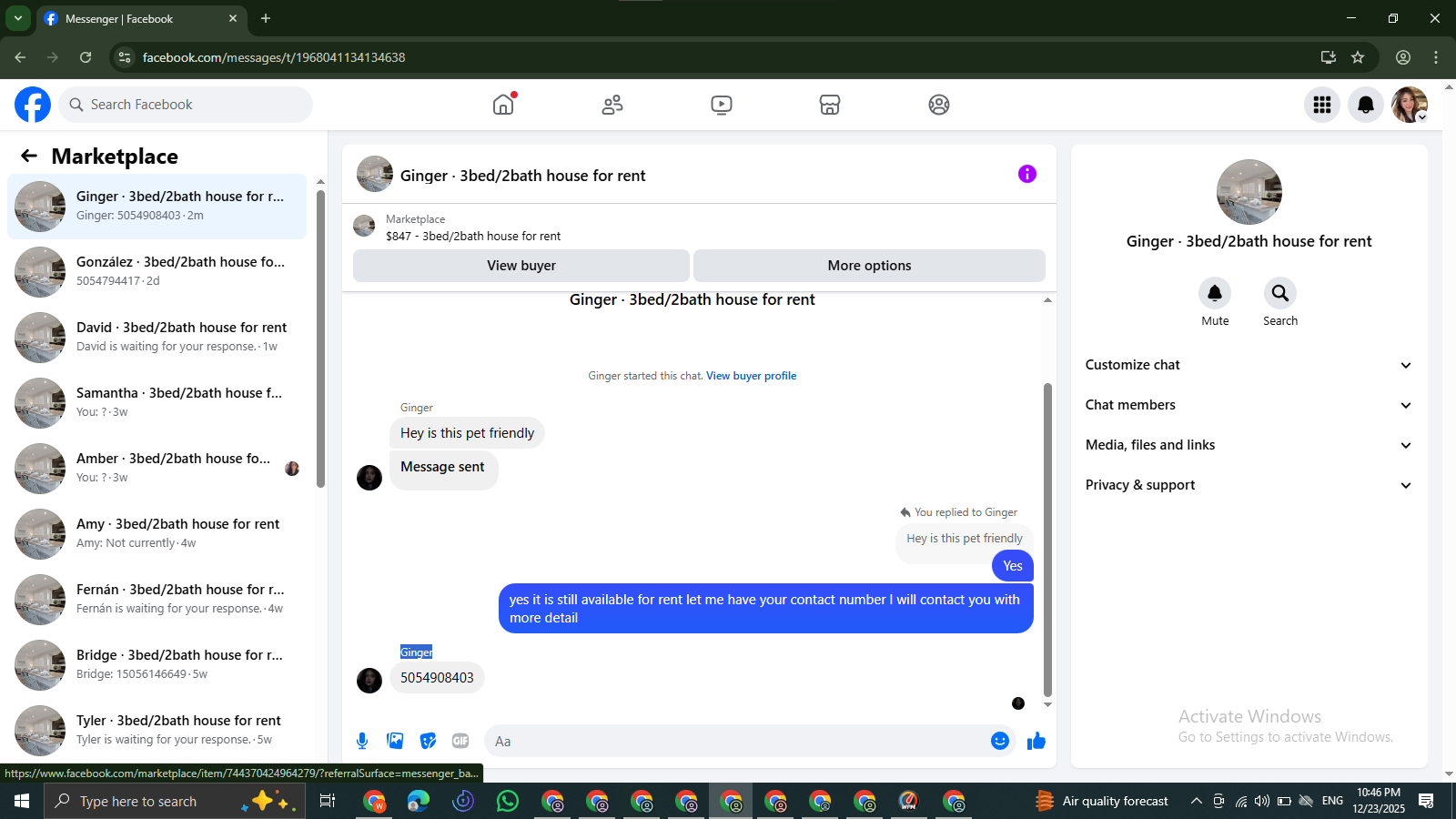This screenshot has height=819, width=1456.
Task: View site information icon beside URL
Action: point(125,57)
